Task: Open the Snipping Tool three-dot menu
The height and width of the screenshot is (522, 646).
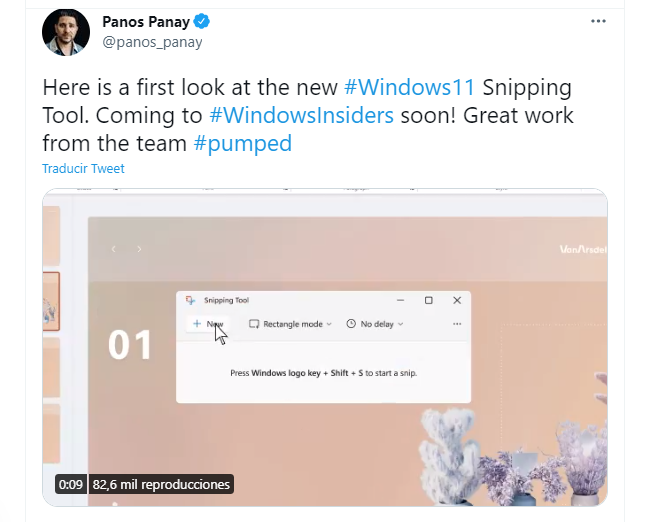Action: [457, 324]
